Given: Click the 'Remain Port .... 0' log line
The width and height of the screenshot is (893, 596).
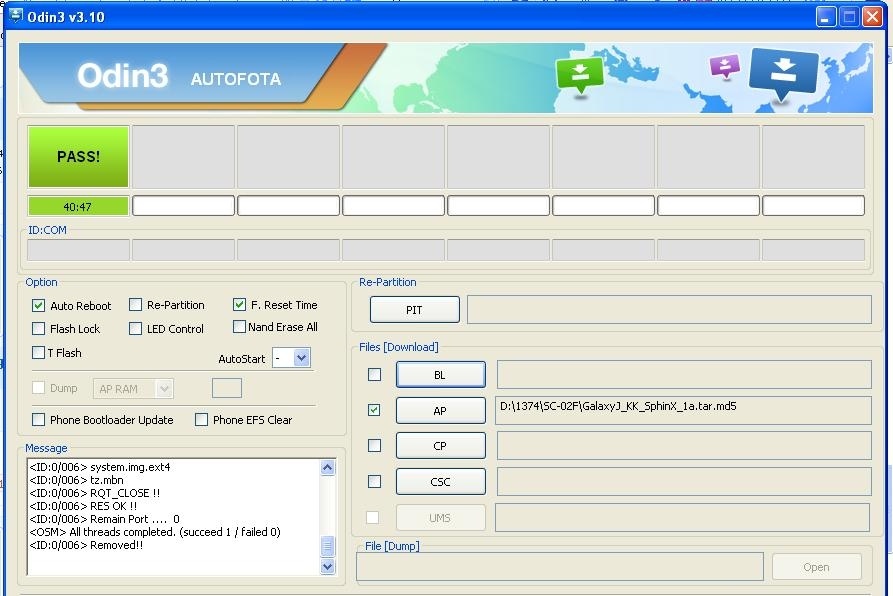Looking at the screenshot, I should pos(105,519).
